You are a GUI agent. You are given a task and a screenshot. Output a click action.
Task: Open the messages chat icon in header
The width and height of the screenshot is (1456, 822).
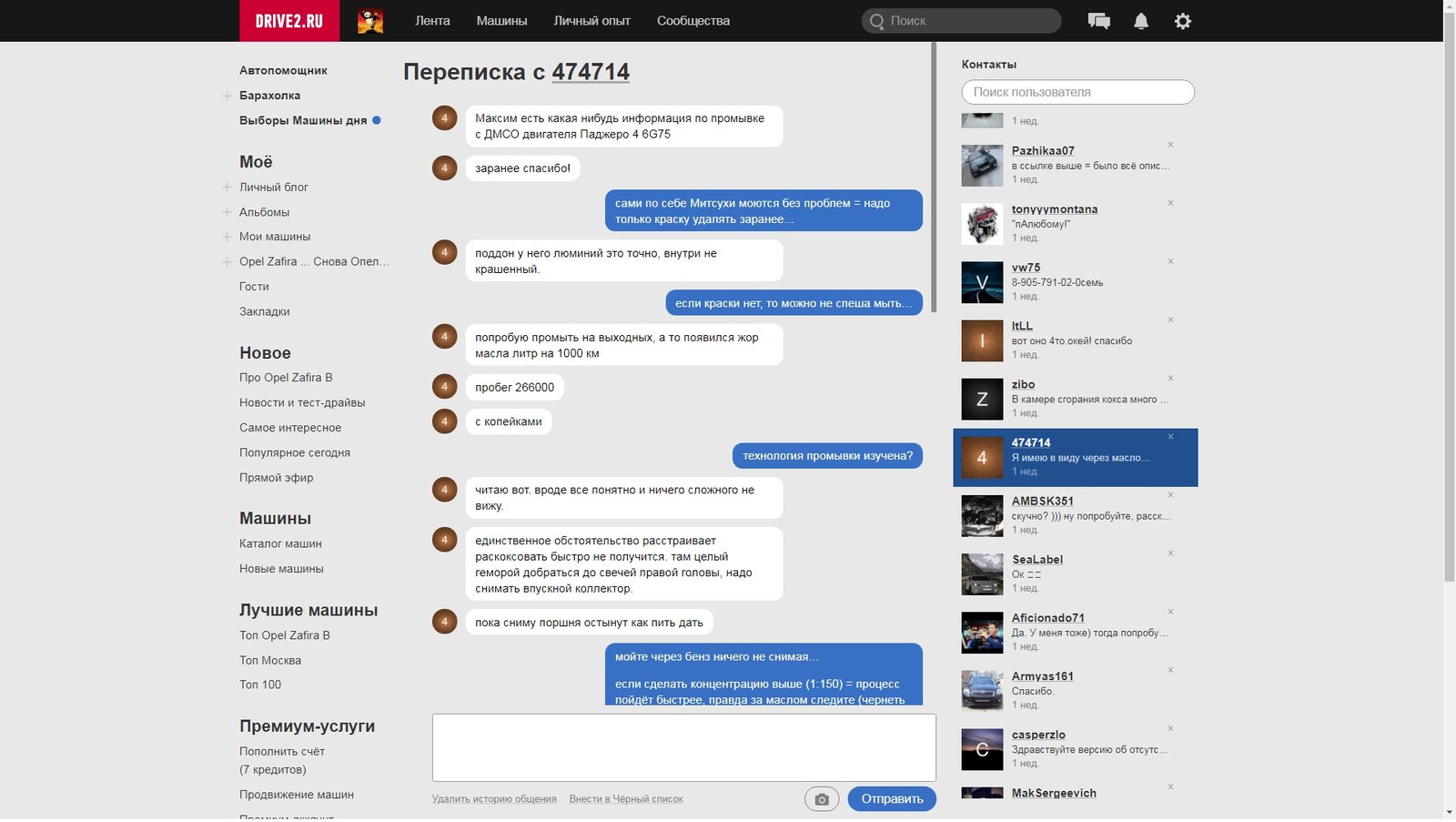click(1098, 21)
